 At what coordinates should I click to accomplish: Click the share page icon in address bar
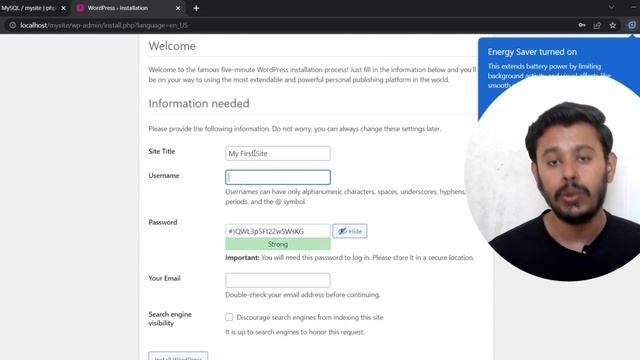(x=597, y=25)
